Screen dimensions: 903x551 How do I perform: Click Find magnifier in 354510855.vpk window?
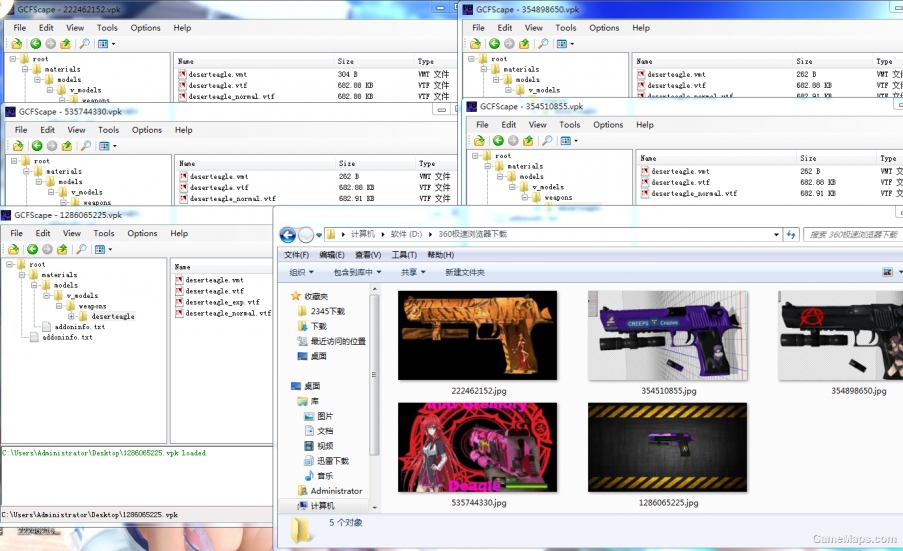(x=547, y=140)
